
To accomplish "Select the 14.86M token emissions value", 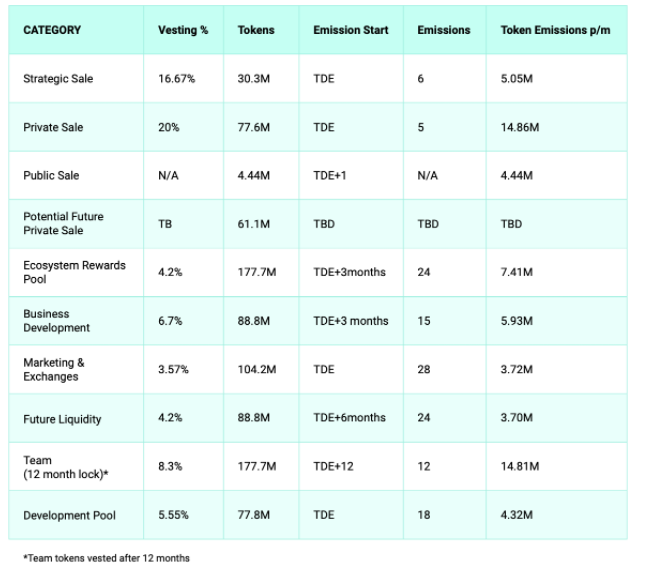I will click(520, 127).
